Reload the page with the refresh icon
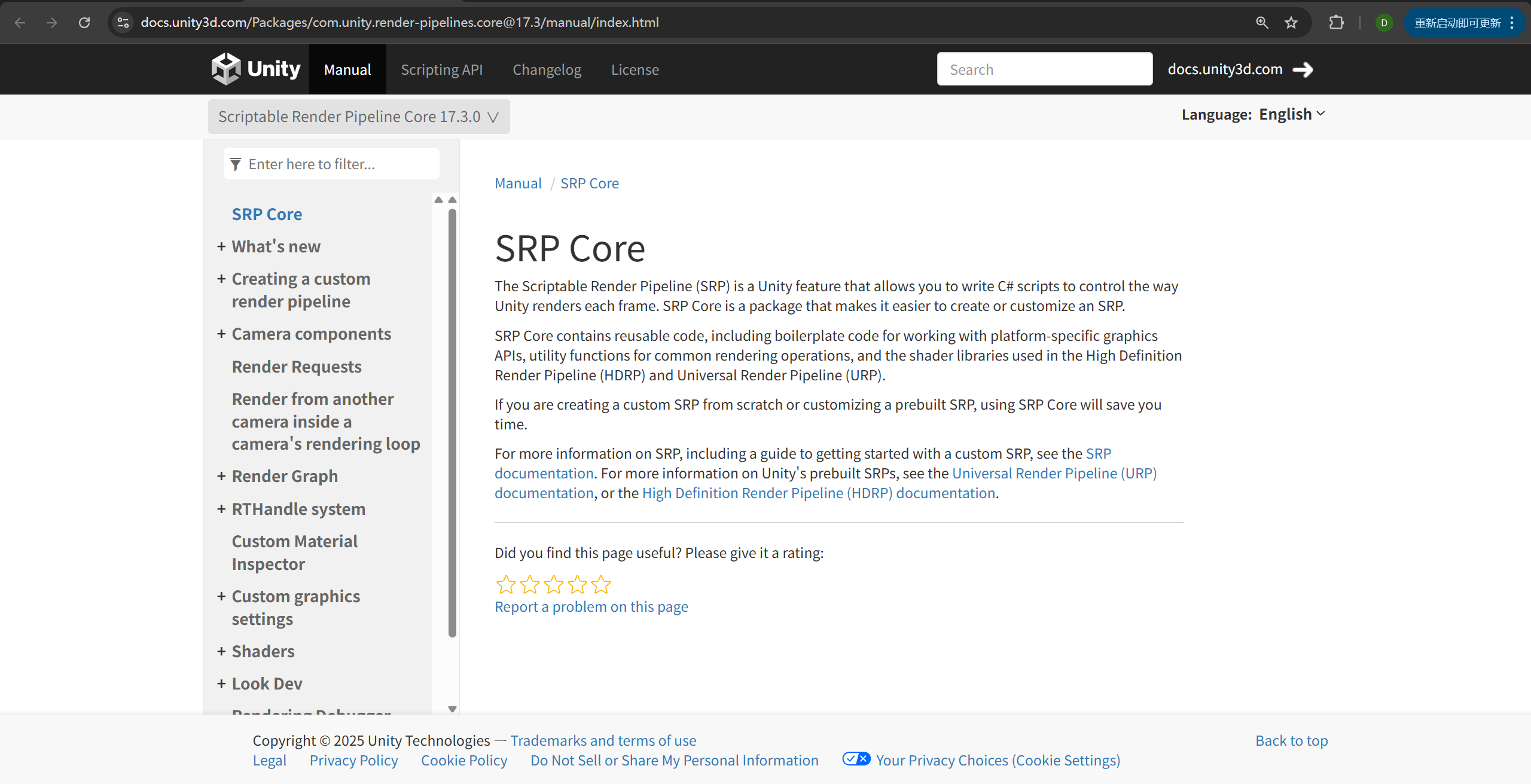This screenshot has width=1531, height=784. tap(84, 23)
